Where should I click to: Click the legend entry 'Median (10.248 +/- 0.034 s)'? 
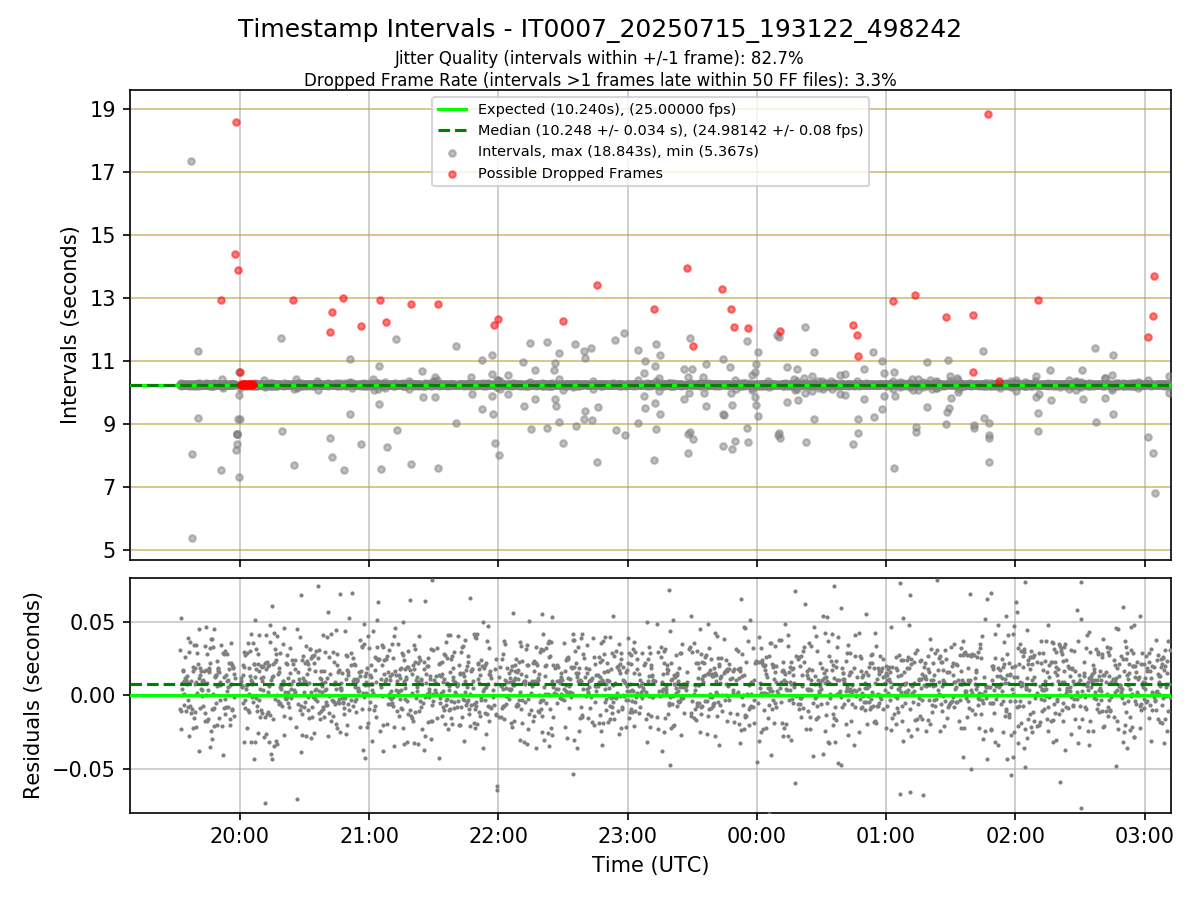pyautogui.click(x=670, y=130)
